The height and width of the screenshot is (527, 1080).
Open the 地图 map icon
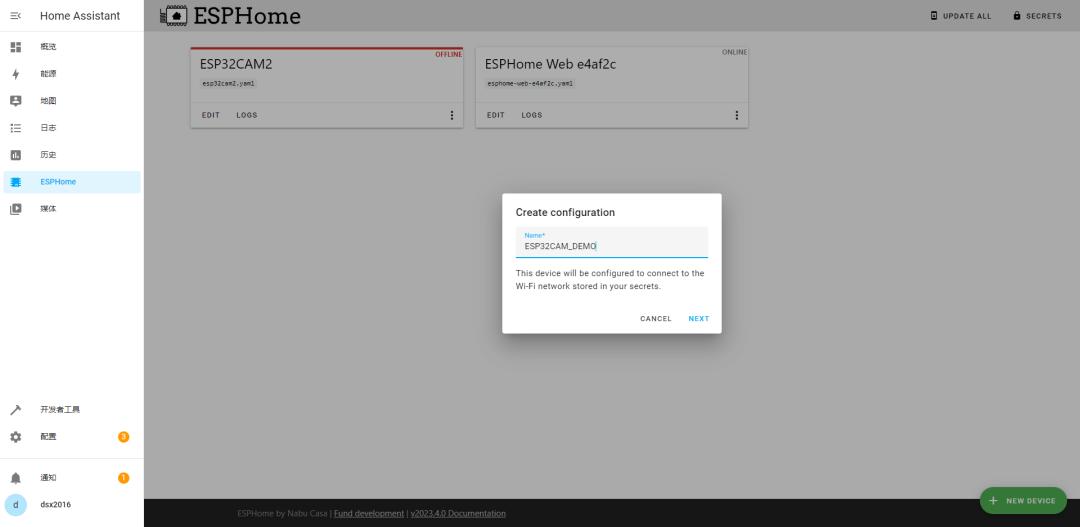point(15,101)
